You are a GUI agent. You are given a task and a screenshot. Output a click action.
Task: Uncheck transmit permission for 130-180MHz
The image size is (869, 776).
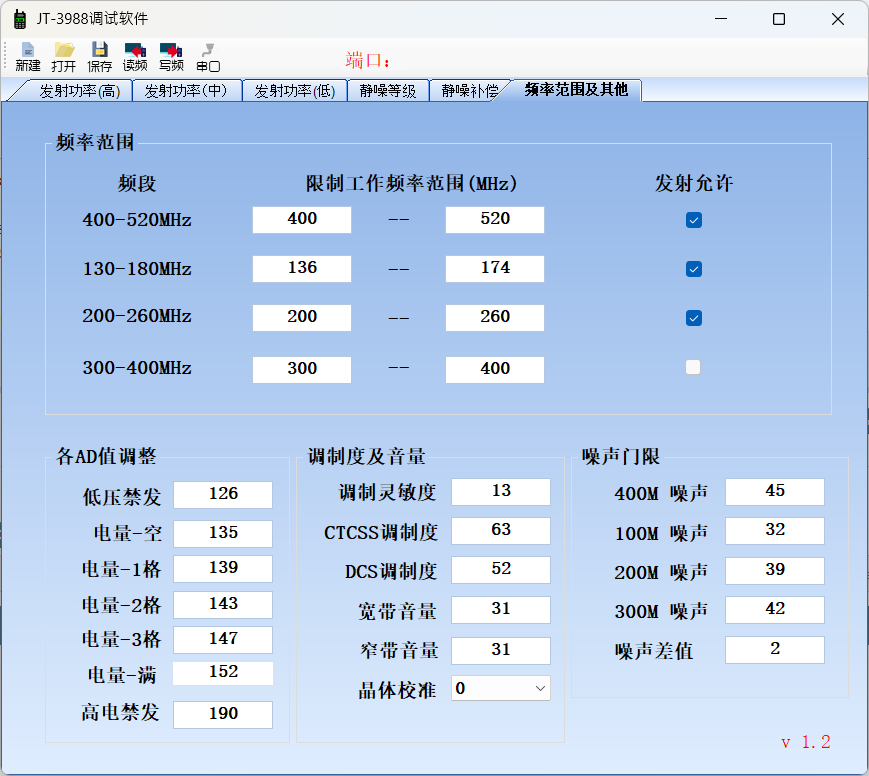pos(694,269)
